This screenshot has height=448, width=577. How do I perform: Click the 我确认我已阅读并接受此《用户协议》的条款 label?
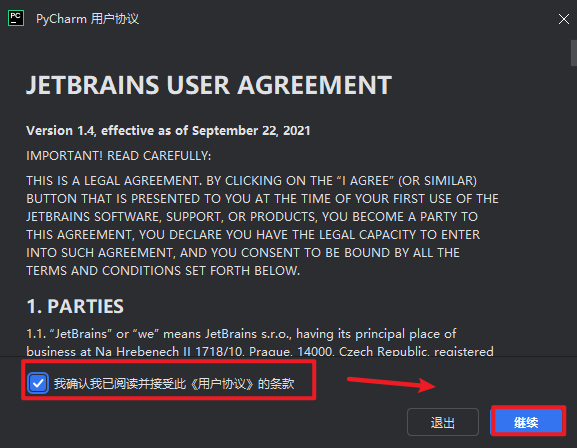[x=174, y=384]
